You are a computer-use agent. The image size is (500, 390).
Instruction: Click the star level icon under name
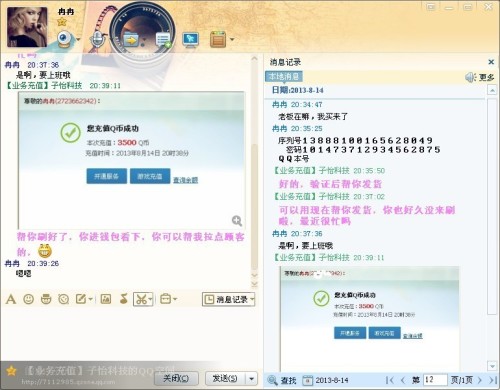(x=62, y=23)
